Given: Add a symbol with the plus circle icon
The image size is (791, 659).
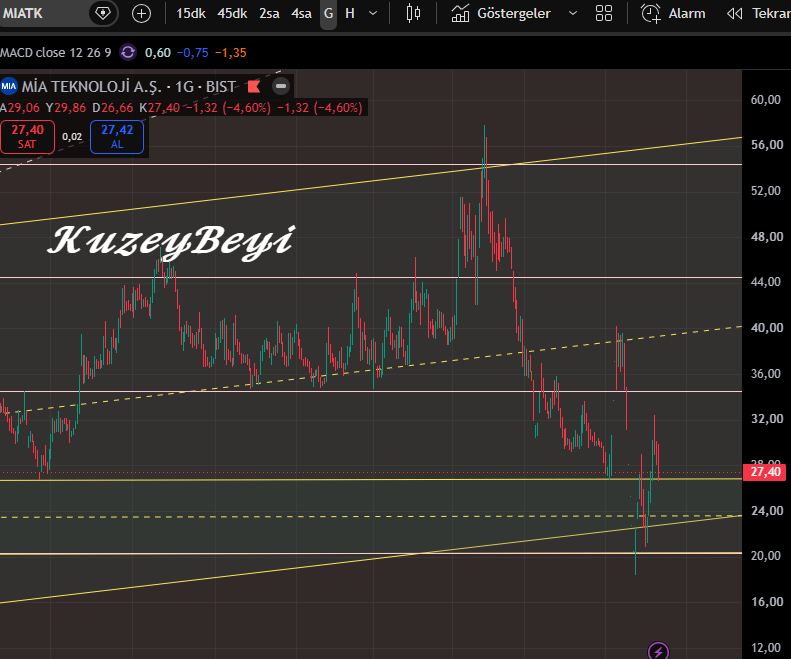Looking at the screenshot, I should coord(141,14).
